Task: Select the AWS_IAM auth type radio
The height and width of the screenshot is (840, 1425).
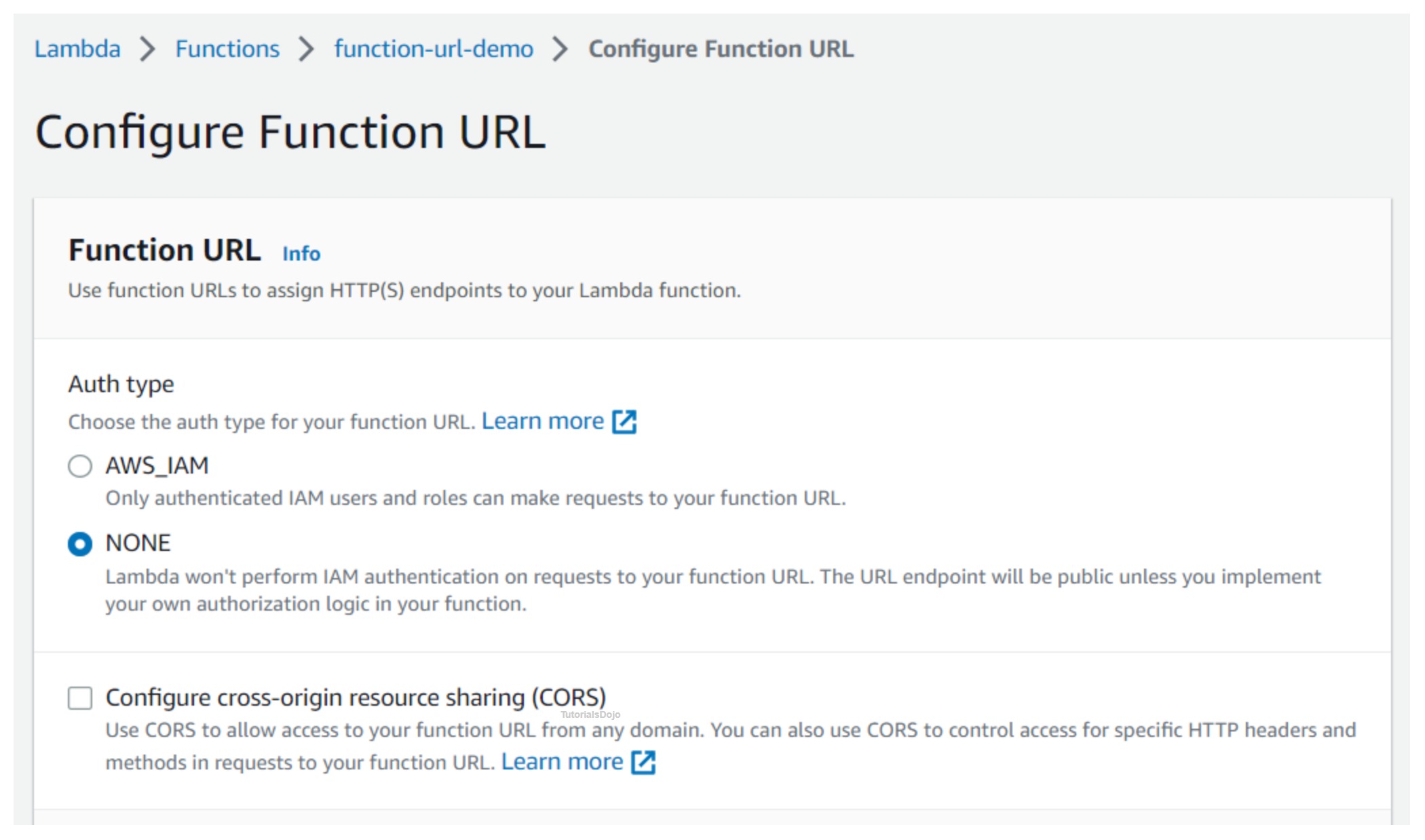Action: (x=80, y=466)
